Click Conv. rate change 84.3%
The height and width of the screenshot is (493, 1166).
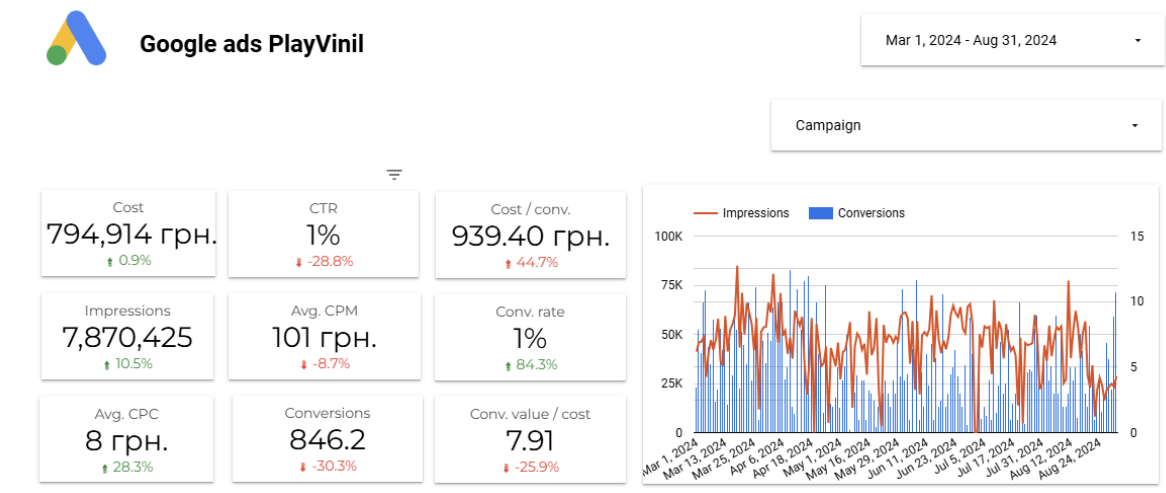[531, 365]
